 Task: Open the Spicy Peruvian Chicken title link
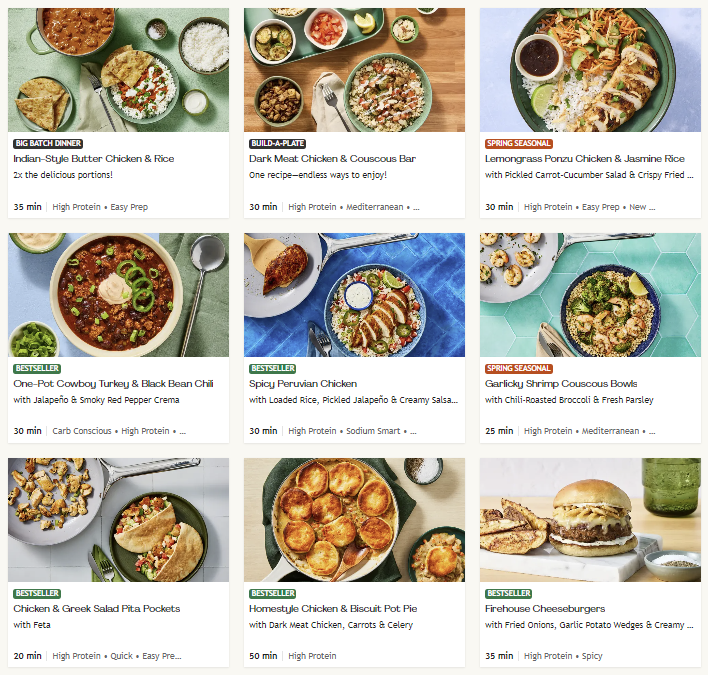pos(303,384)
